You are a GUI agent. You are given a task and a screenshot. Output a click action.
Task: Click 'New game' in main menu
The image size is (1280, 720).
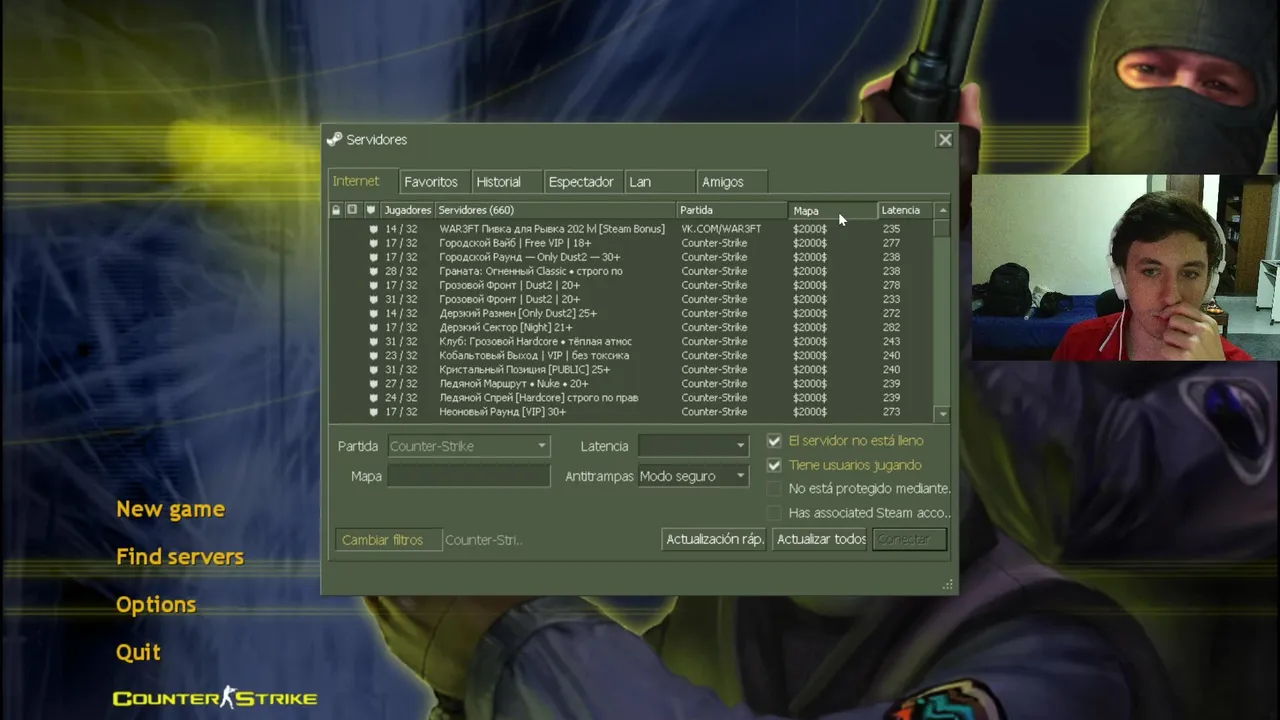pos(170,509)
